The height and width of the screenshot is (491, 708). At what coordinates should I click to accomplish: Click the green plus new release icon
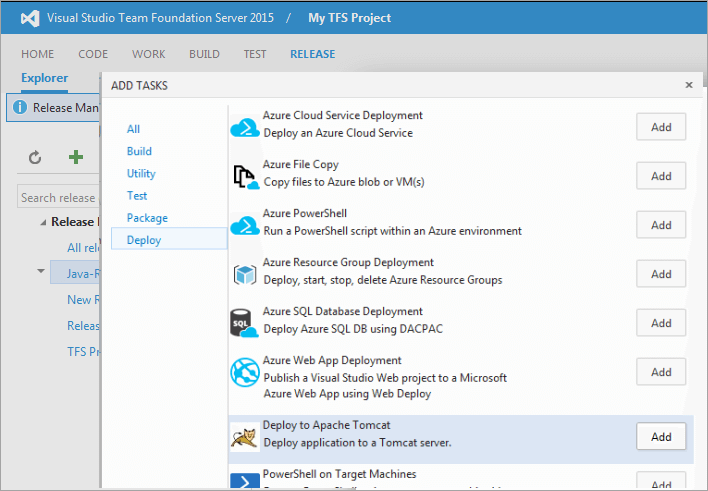[x=76, y=157]
